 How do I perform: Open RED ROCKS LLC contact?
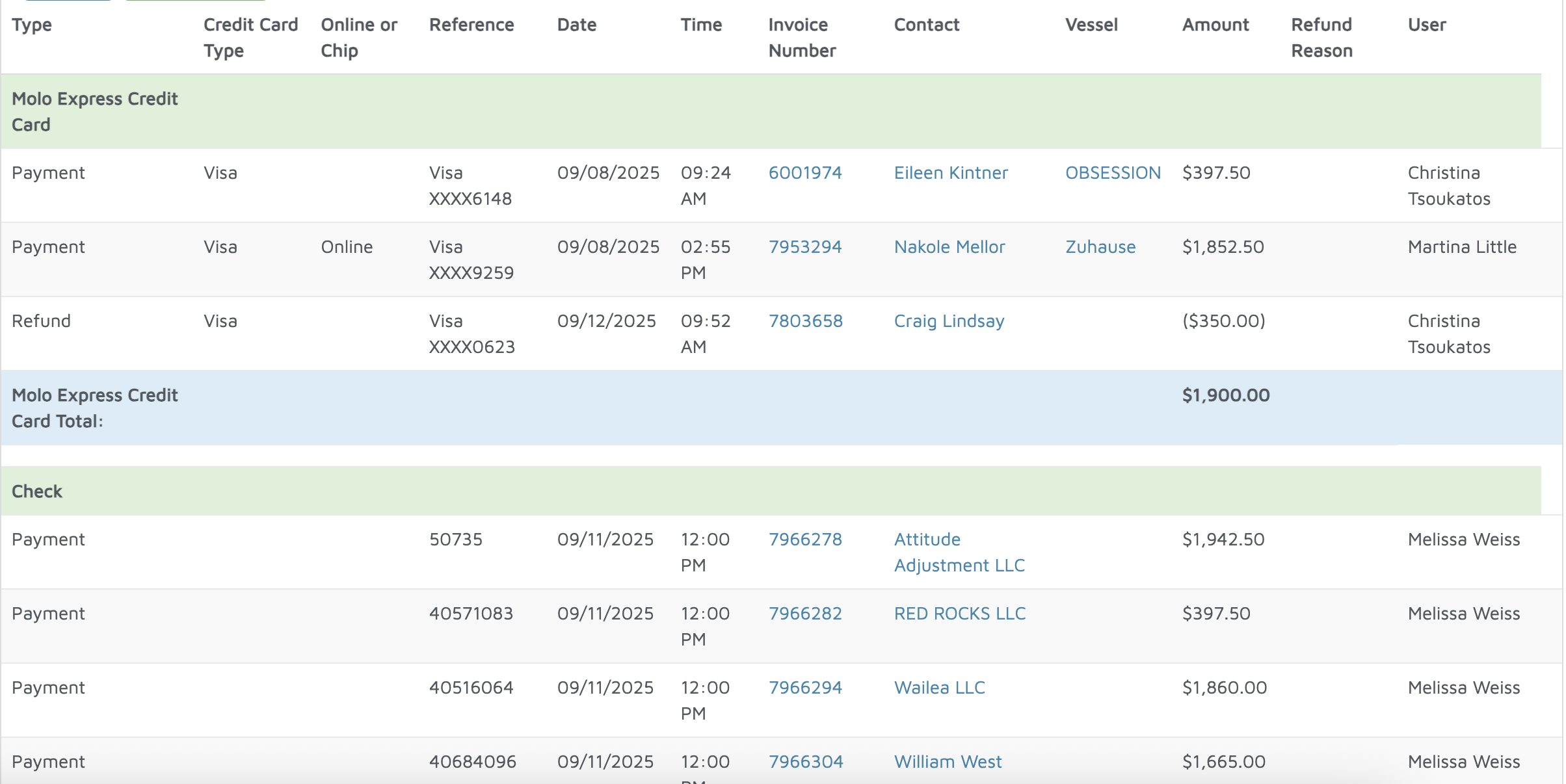959,614
